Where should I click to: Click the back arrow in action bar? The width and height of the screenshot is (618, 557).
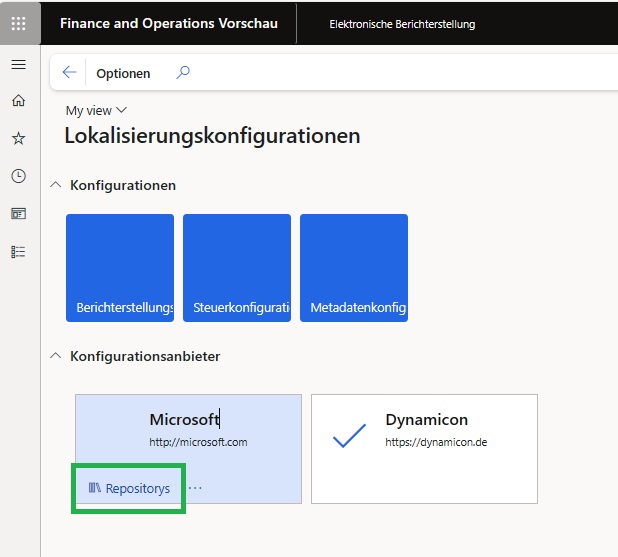[69, 73]
